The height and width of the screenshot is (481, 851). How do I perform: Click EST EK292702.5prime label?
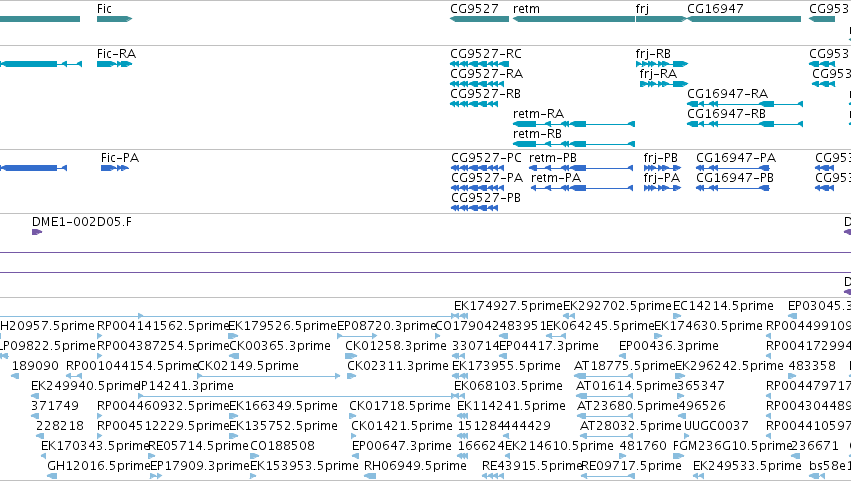[x=618, y=306]
